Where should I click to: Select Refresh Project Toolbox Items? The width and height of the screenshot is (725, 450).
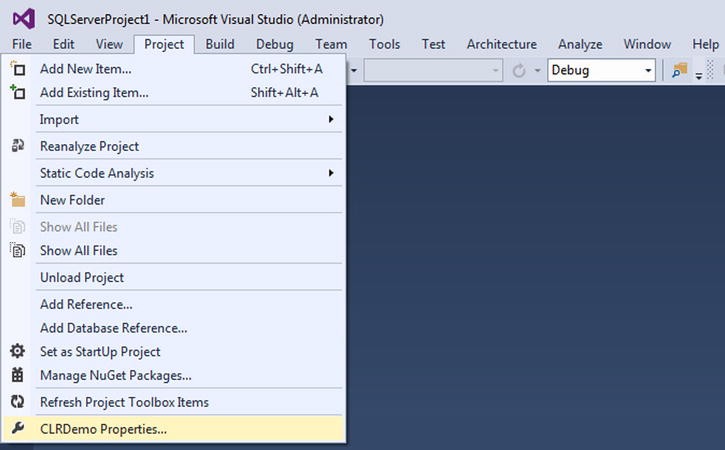[174, 402]
